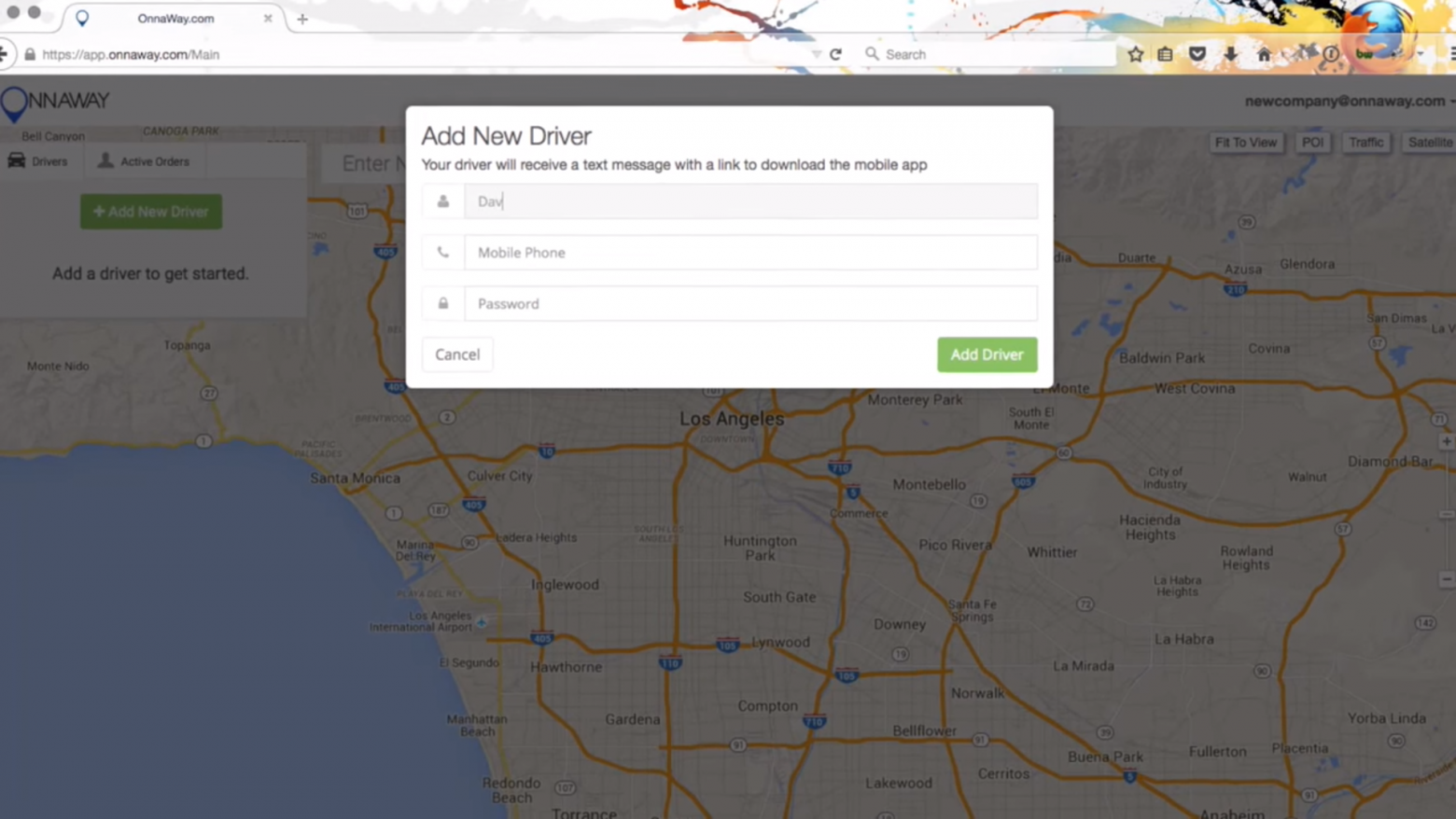The height and width of the screenshot is (819, 1456).
Task: Open the downloads arrow icon
Action: 1230,54
